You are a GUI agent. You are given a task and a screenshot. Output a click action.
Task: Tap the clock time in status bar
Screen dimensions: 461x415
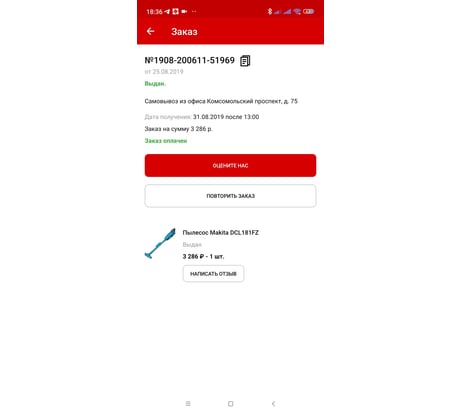point(154,12)
